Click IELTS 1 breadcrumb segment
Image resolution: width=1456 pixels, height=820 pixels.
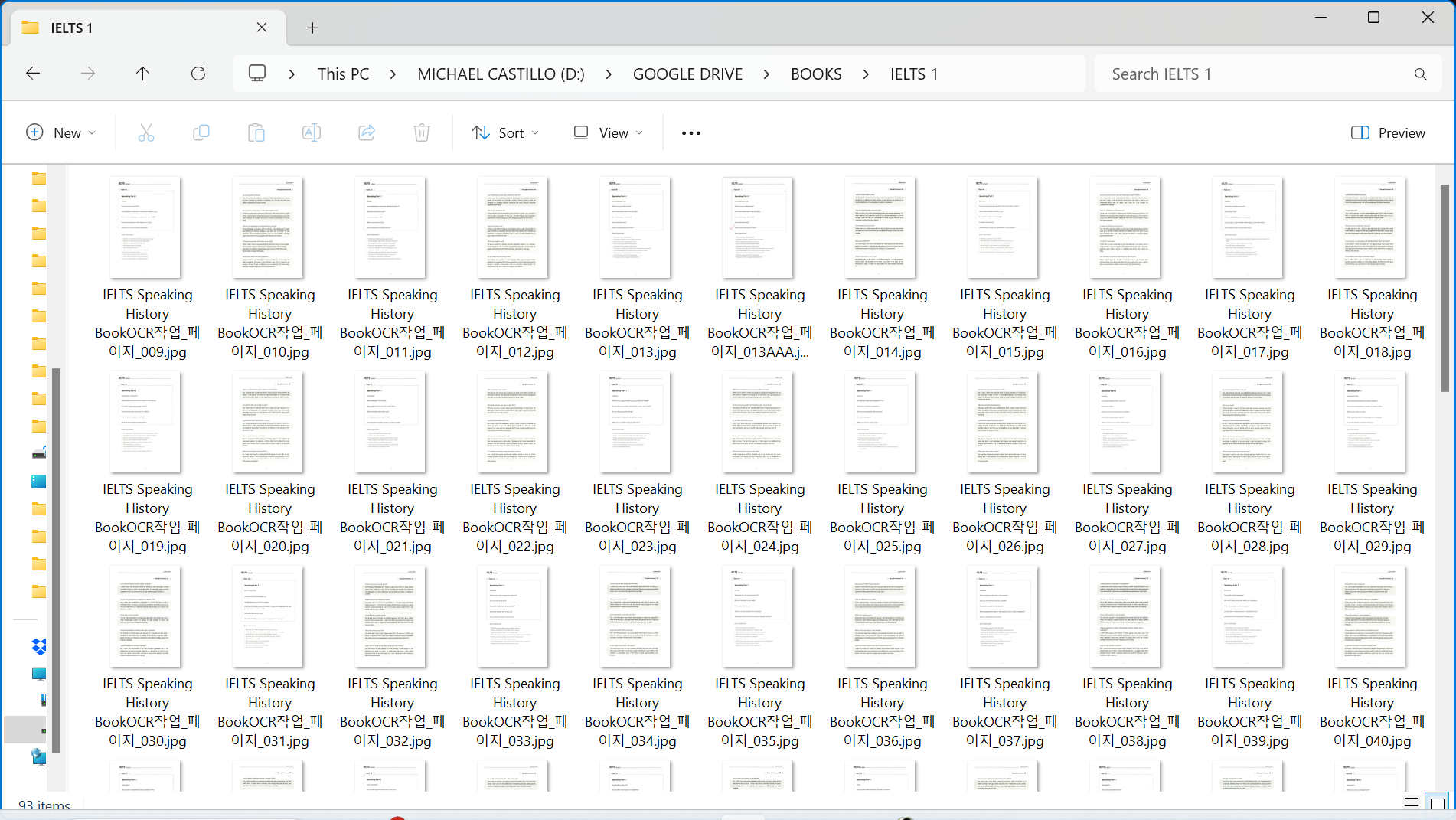tap(914, 74)
